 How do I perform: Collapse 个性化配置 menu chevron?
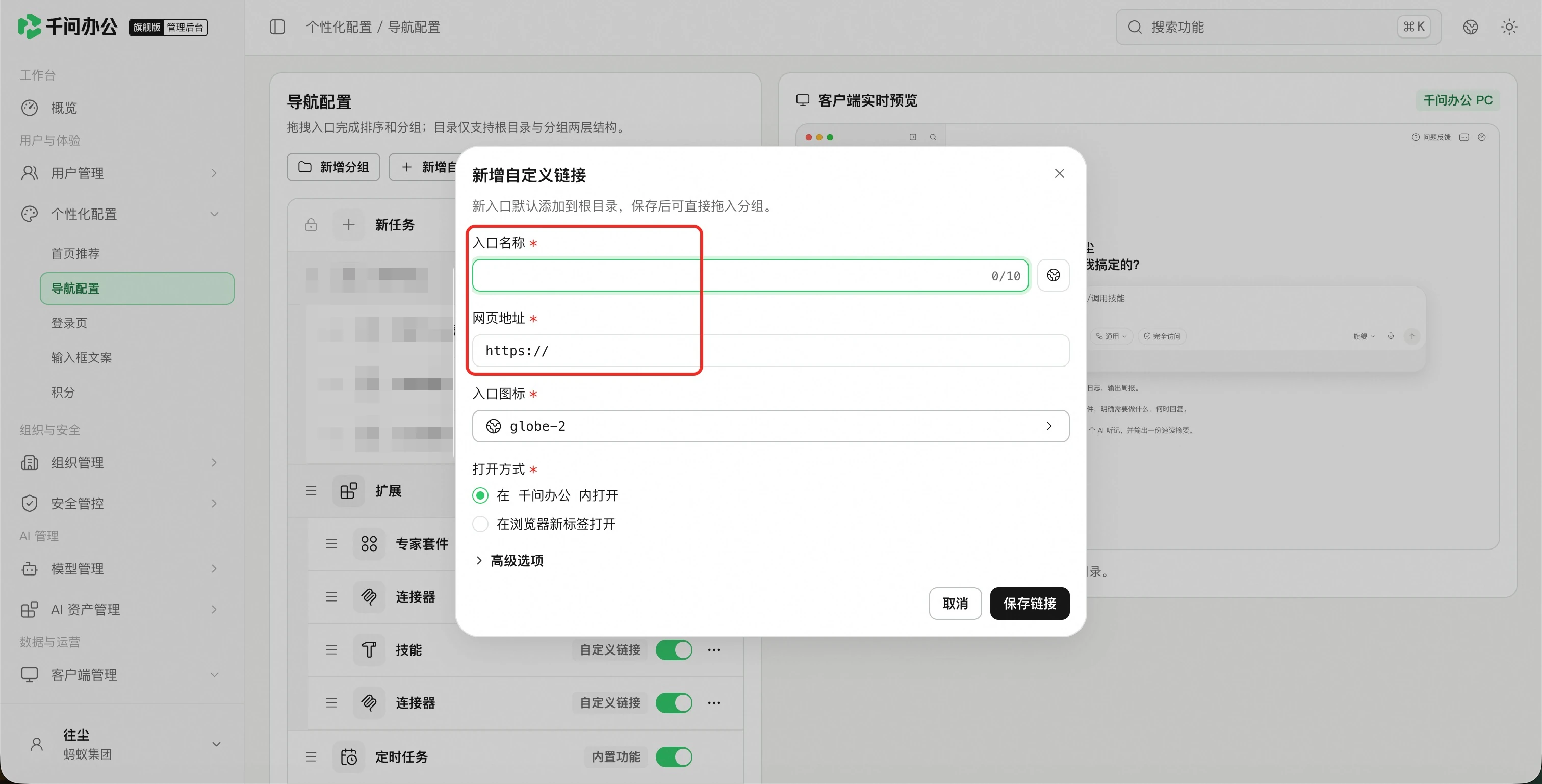tap(214, 214)
